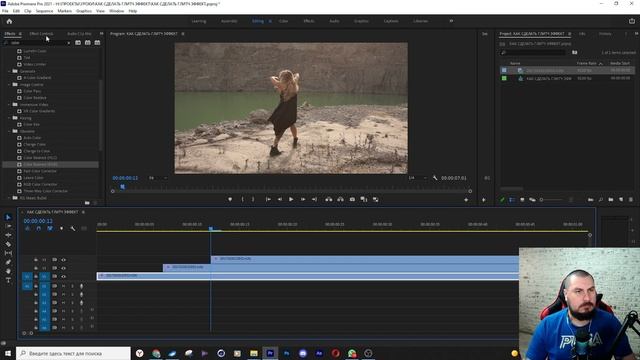This screenshot has width=640, height=360.
Task: Select the clip on track V3
Action: tap(365, 259)
